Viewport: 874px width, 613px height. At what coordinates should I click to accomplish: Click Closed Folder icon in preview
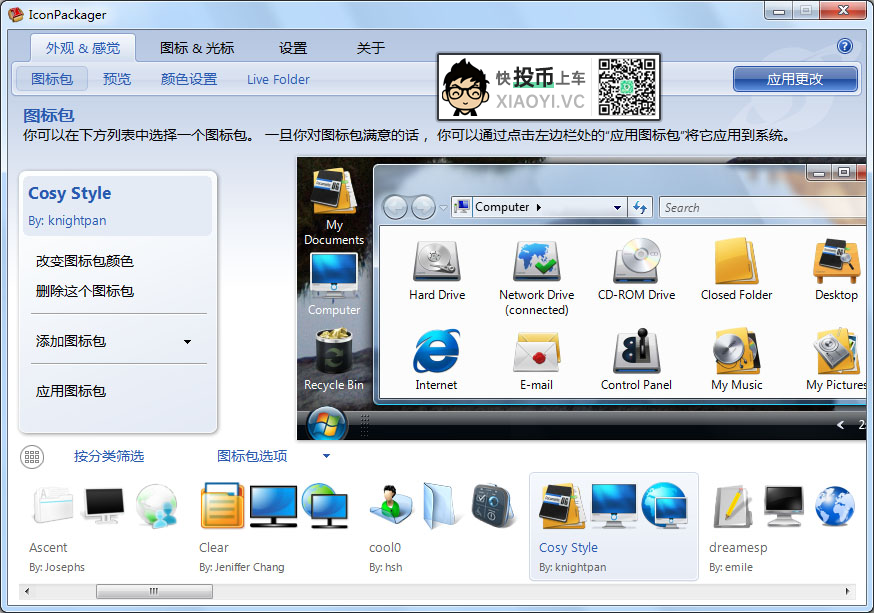click(736, 261)
